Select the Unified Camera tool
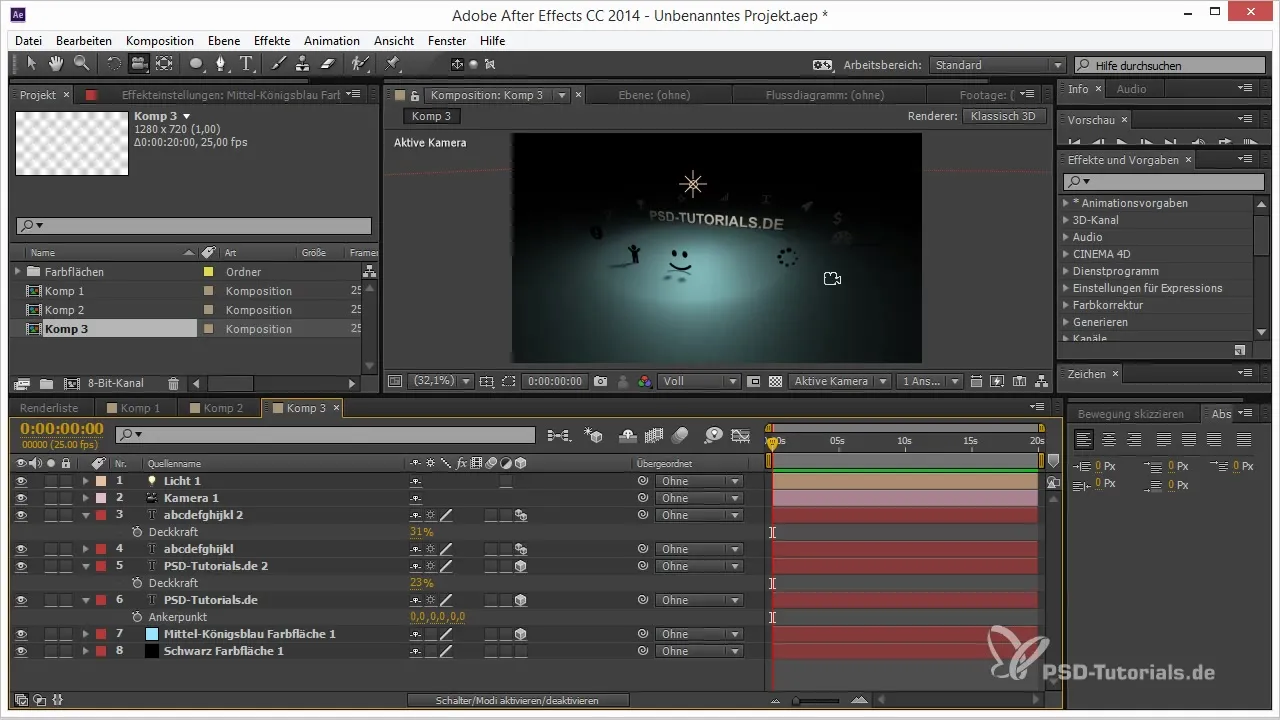This screenshot has width=1280, height=720. click(138, 64)
